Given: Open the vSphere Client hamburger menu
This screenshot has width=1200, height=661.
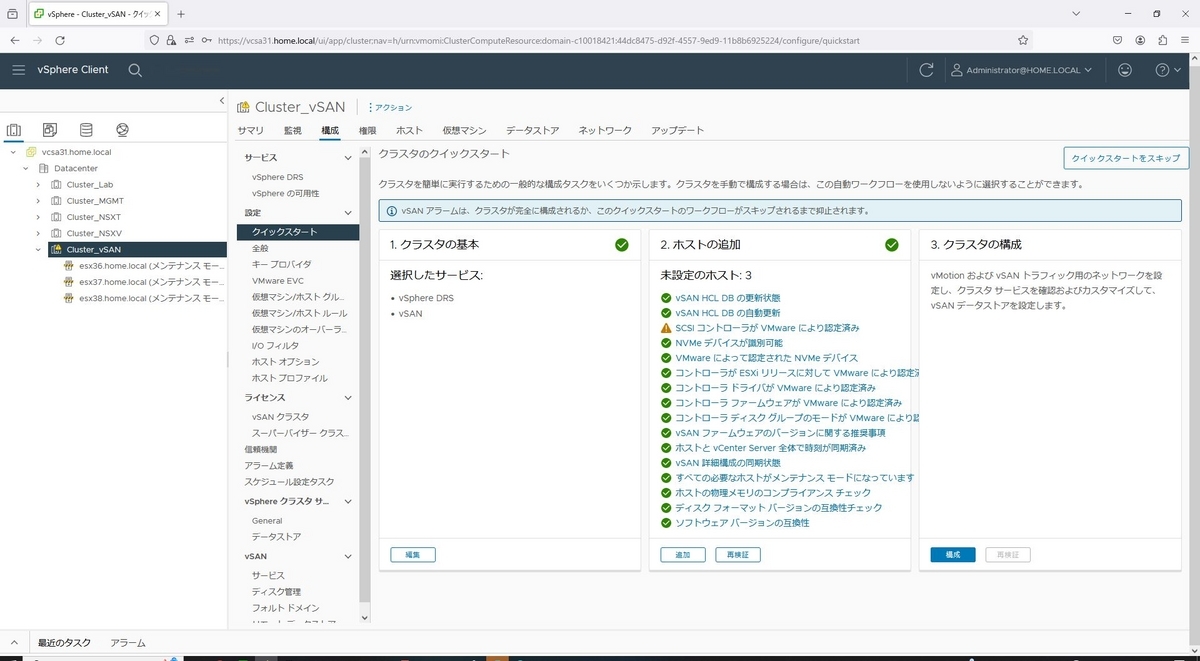Looking at the screenshot, I should (19, 70).
